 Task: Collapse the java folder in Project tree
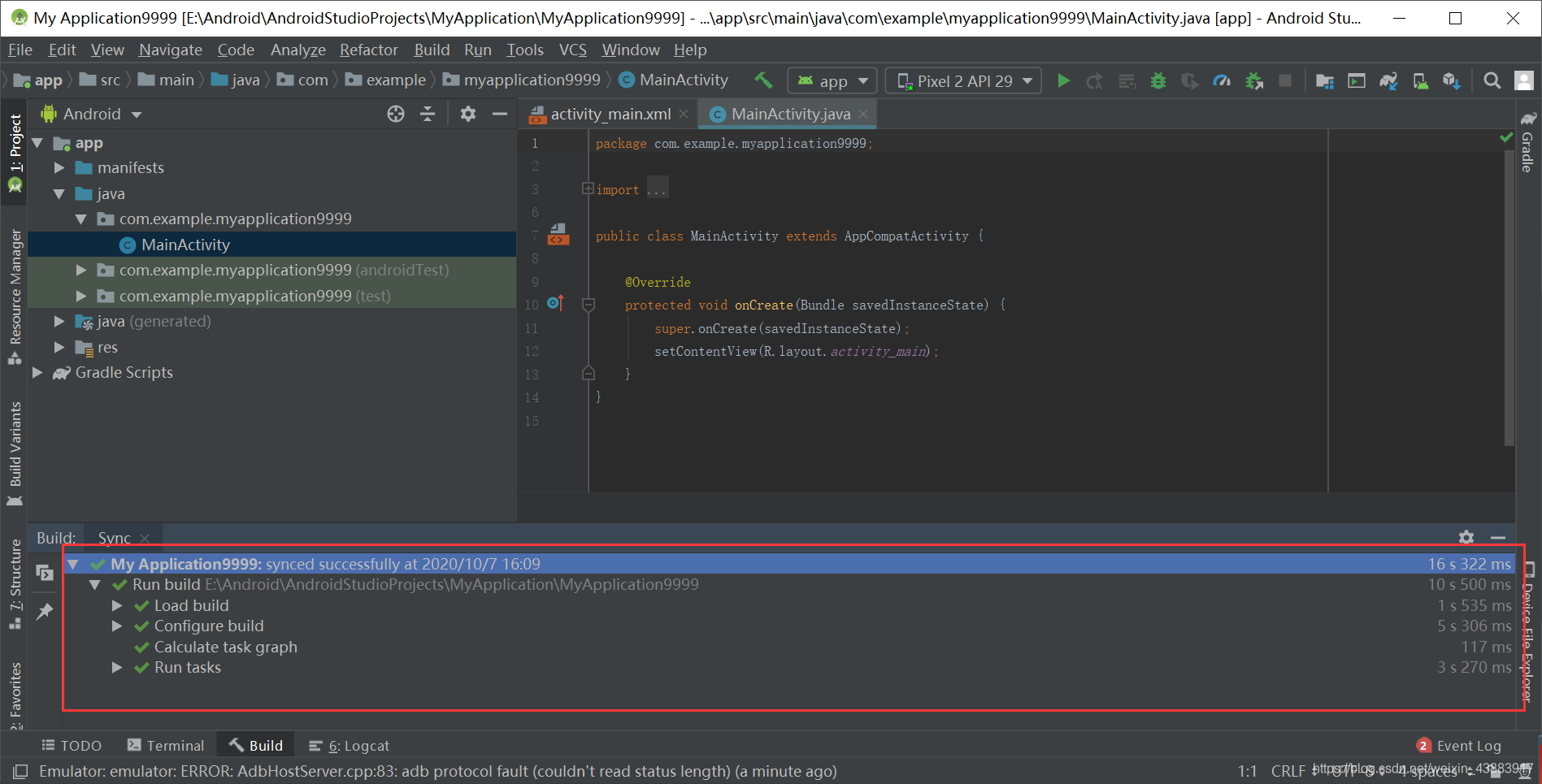[x=58, y=193]
